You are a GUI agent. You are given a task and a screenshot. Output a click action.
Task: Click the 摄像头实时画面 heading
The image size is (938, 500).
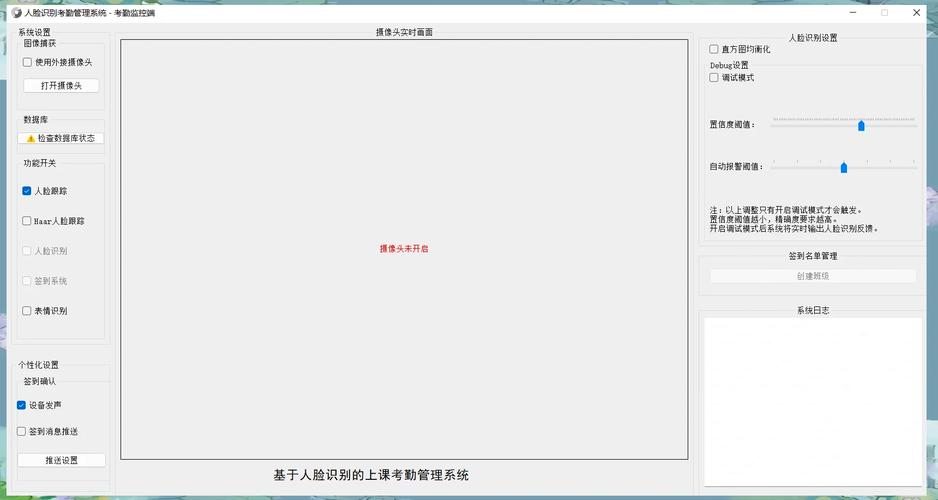point(404,32)
